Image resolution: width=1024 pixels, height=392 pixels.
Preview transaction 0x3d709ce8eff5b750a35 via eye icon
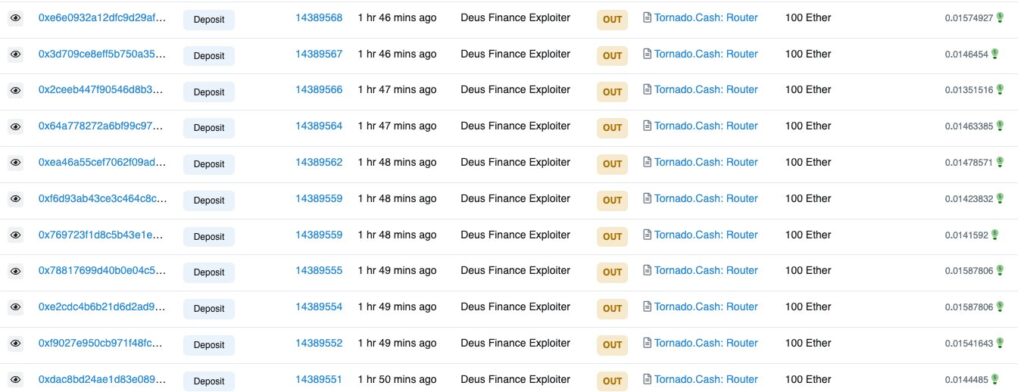click(16, 54)
